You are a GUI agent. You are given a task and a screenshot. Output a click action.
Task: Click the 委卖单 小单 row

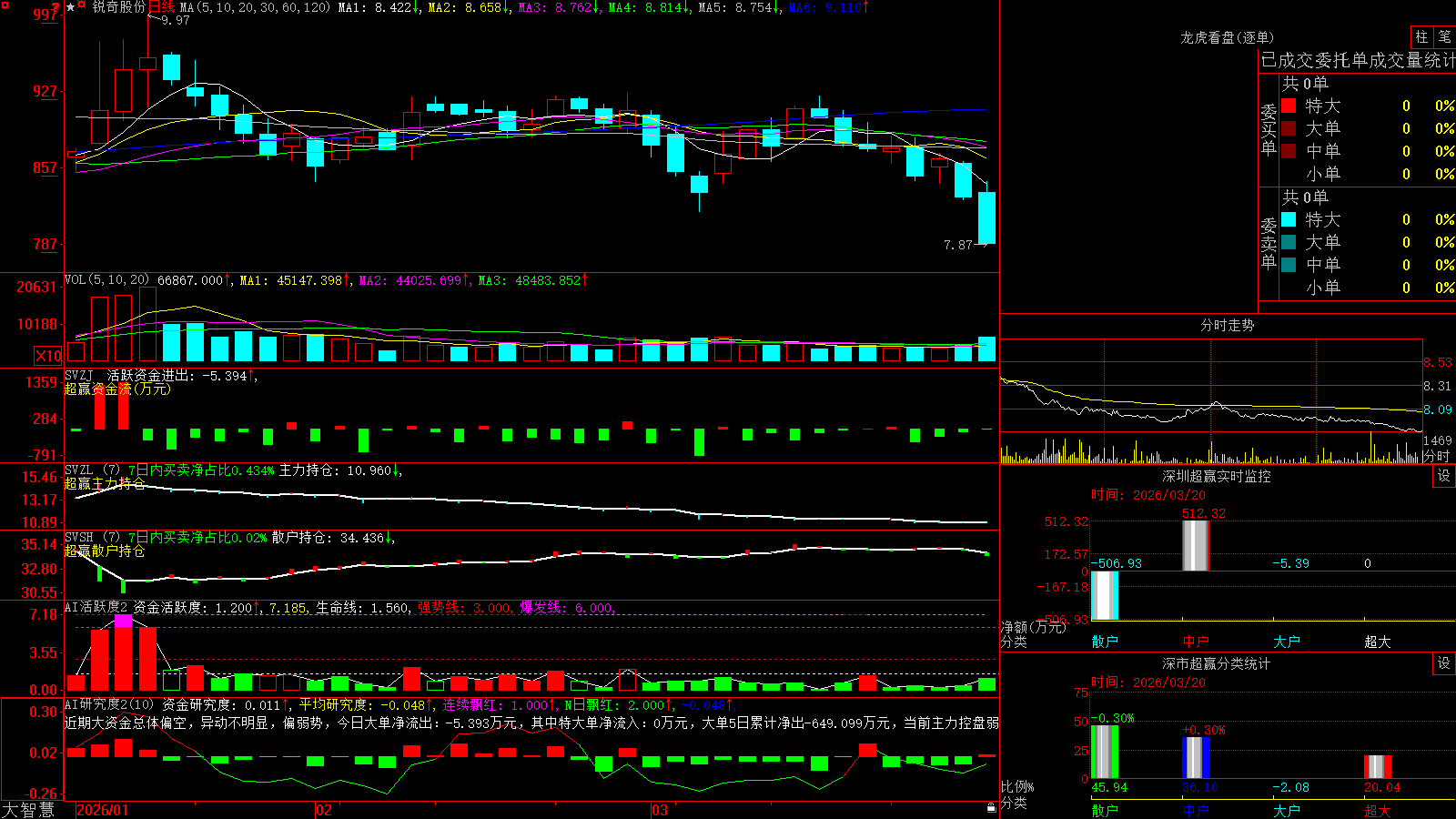(x=1368, y=288)
